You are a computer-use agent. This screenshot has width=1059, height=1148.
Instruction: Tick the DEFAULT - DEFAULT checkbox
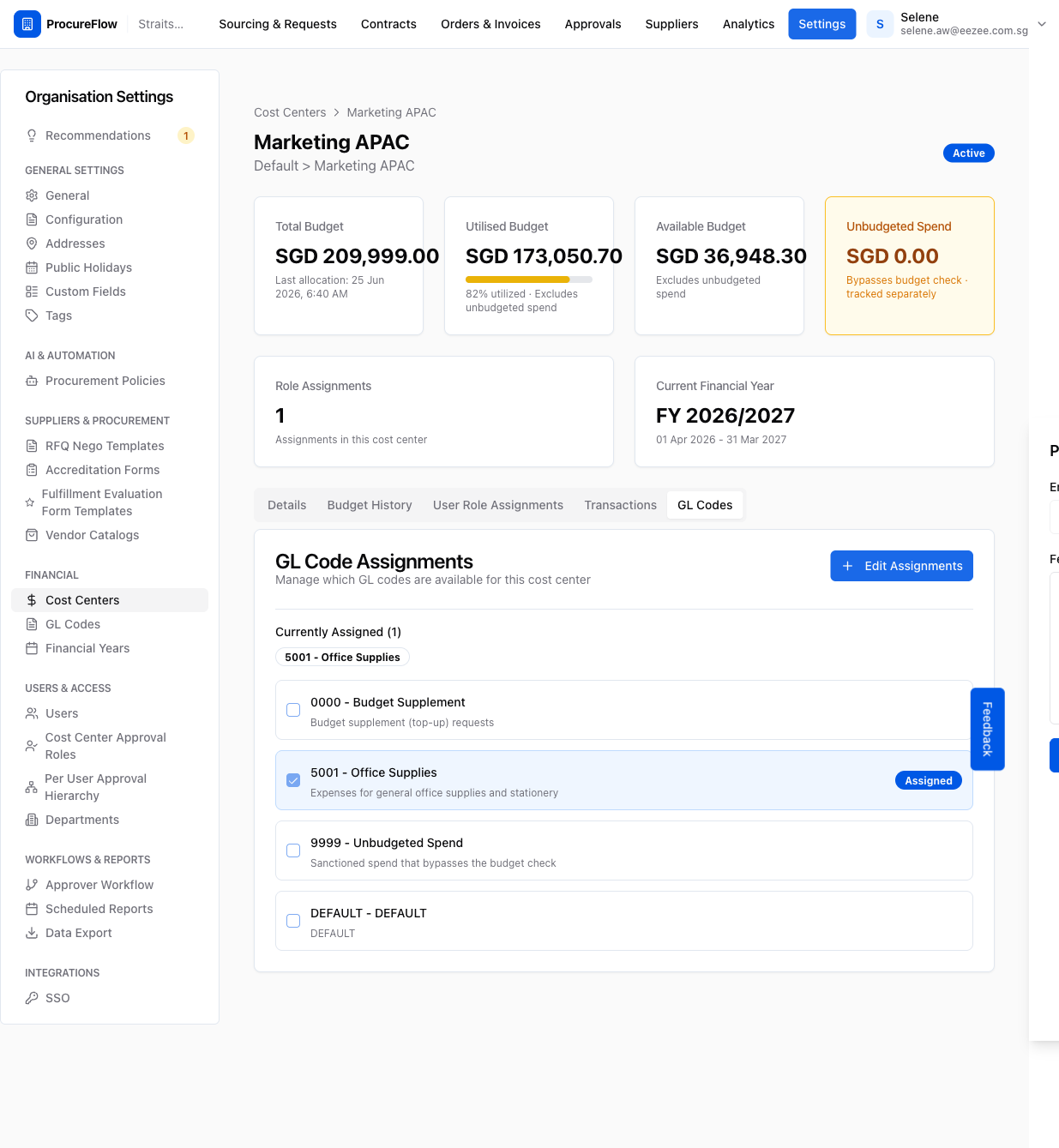click(x=293, y=921)
